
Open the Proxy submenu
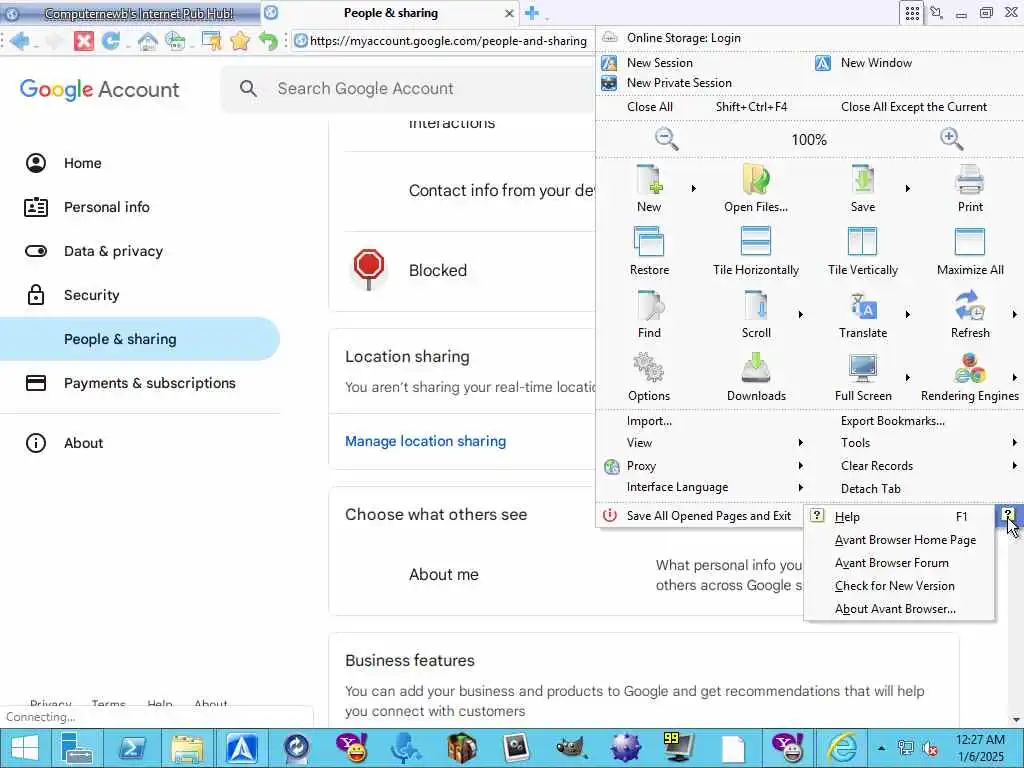coord(702,466)
